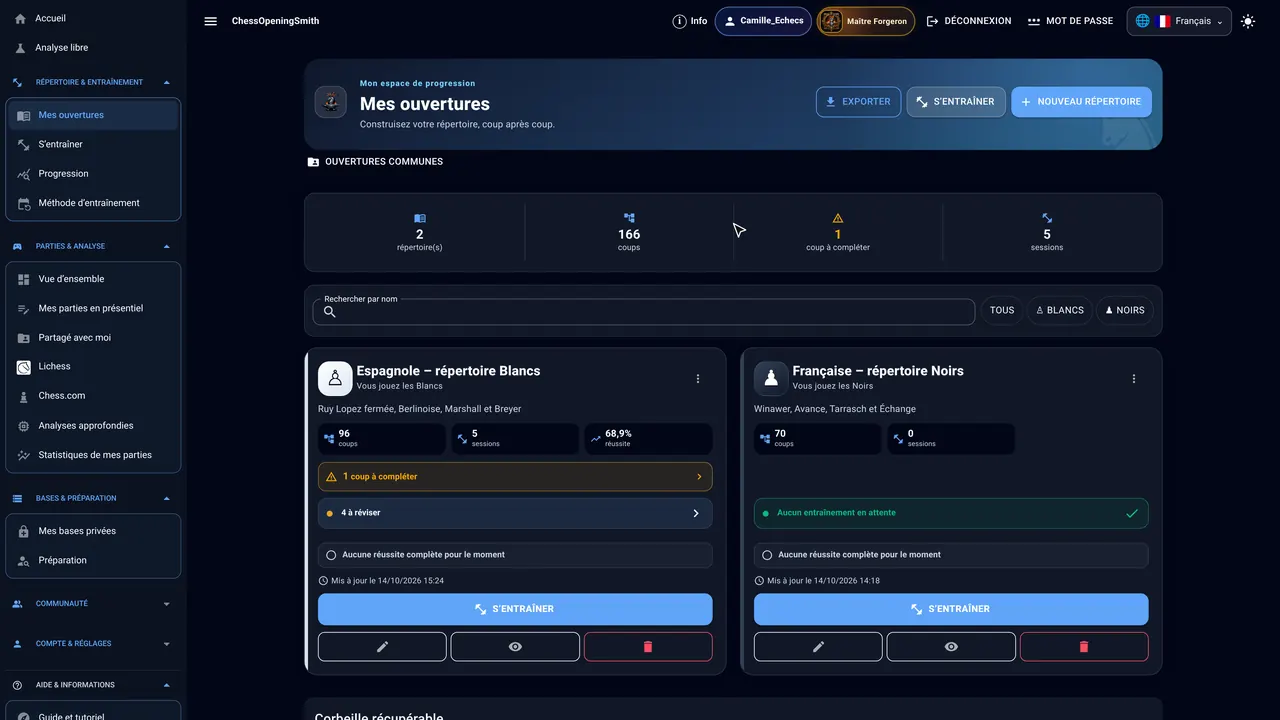Screen dimensions: 1280x720
Task: Open the hamburger menu icon
Action: tap(210, 21)
